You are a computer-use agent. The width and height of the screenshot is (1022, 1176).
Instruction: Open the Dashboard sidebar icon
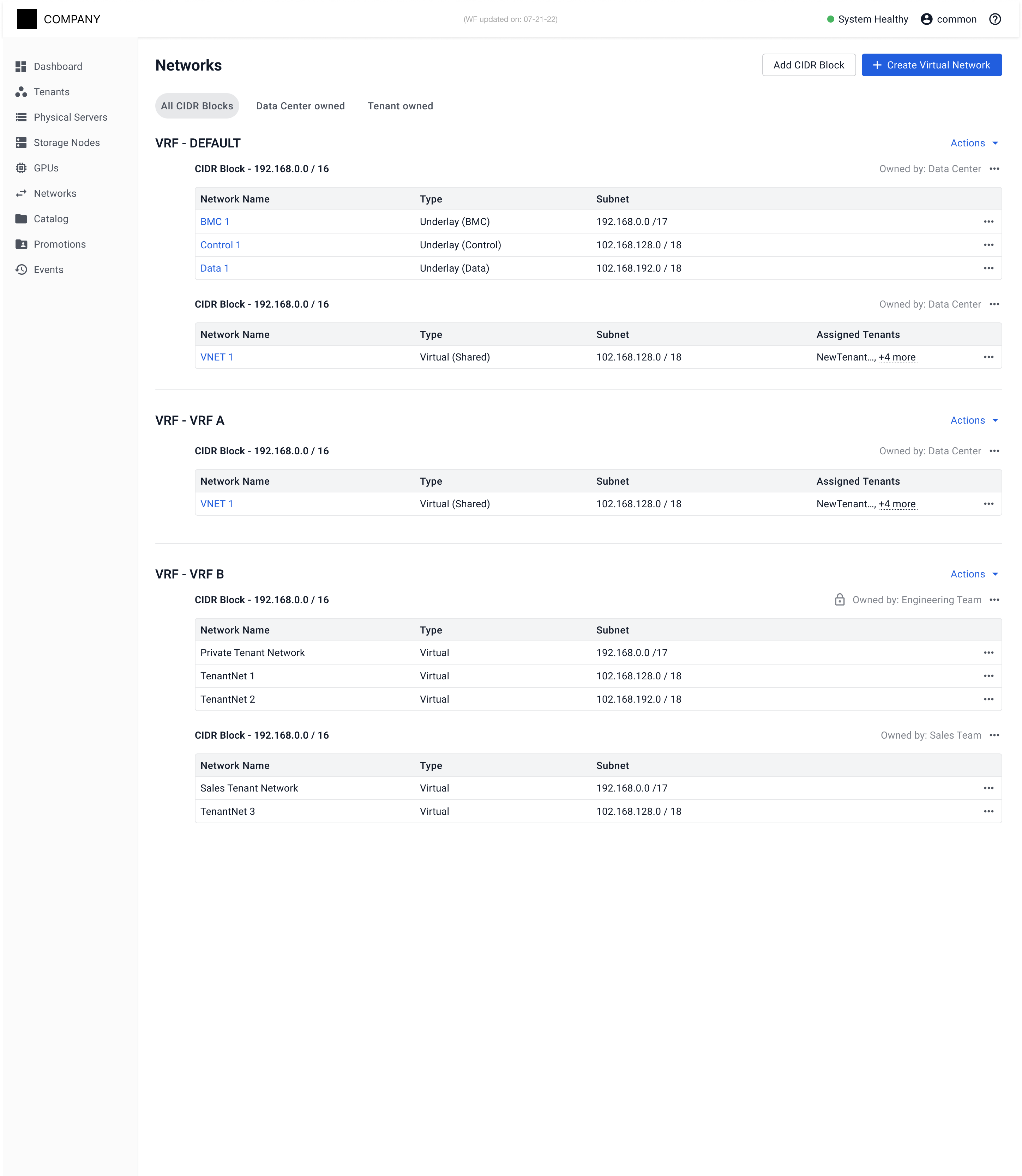click(21, 67)
